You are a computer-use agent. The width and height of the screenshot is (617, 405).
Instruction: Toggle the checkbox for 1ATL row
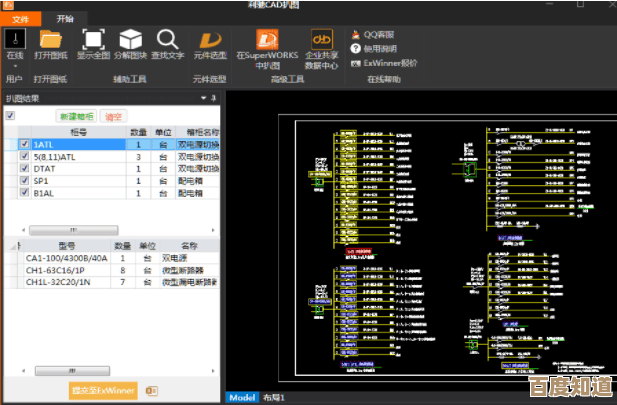pos(24,145)
